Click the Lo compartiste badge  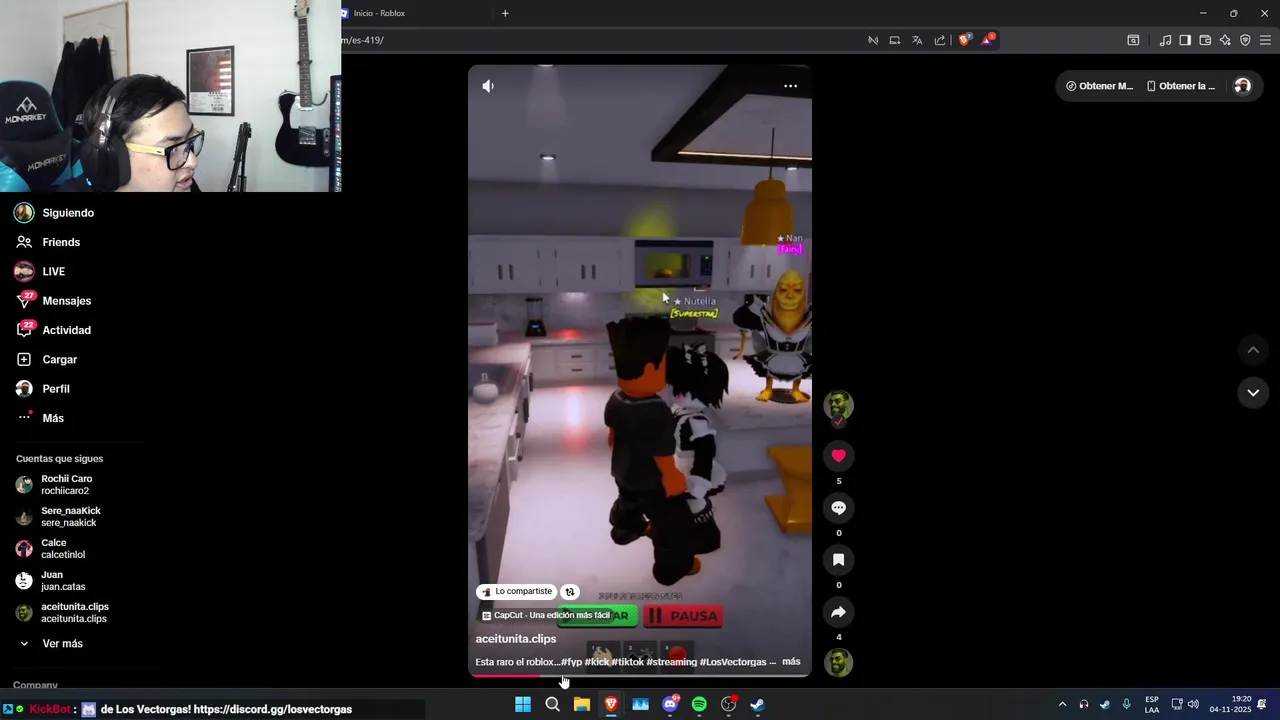517,592
